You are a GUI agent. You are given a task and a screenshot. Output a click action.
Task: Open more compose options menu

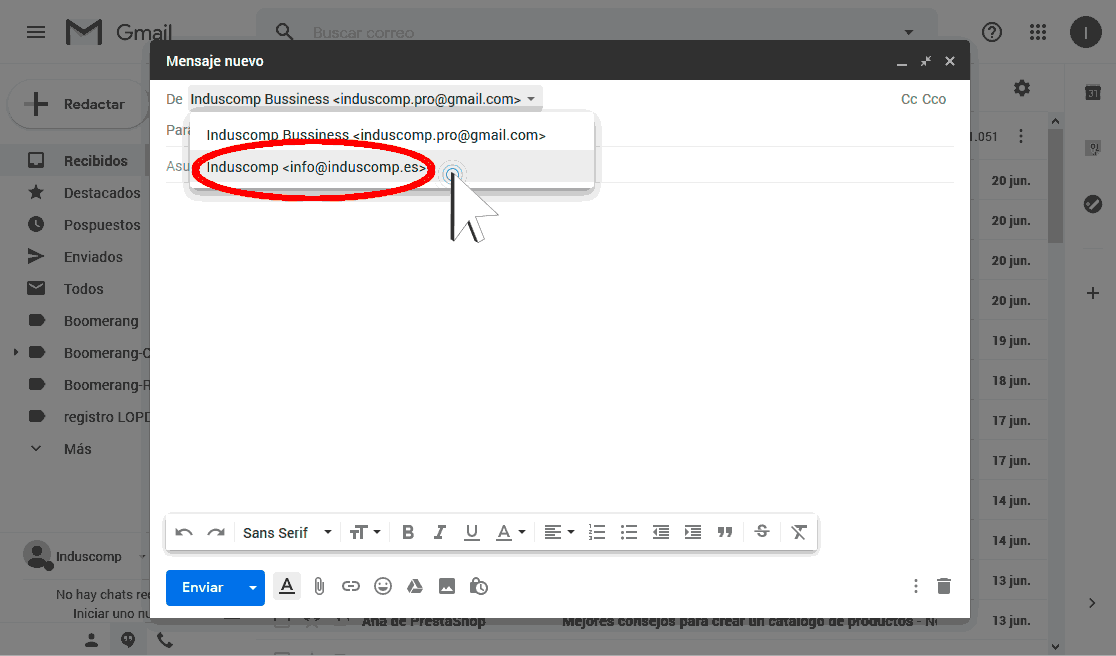click(915, 586)
